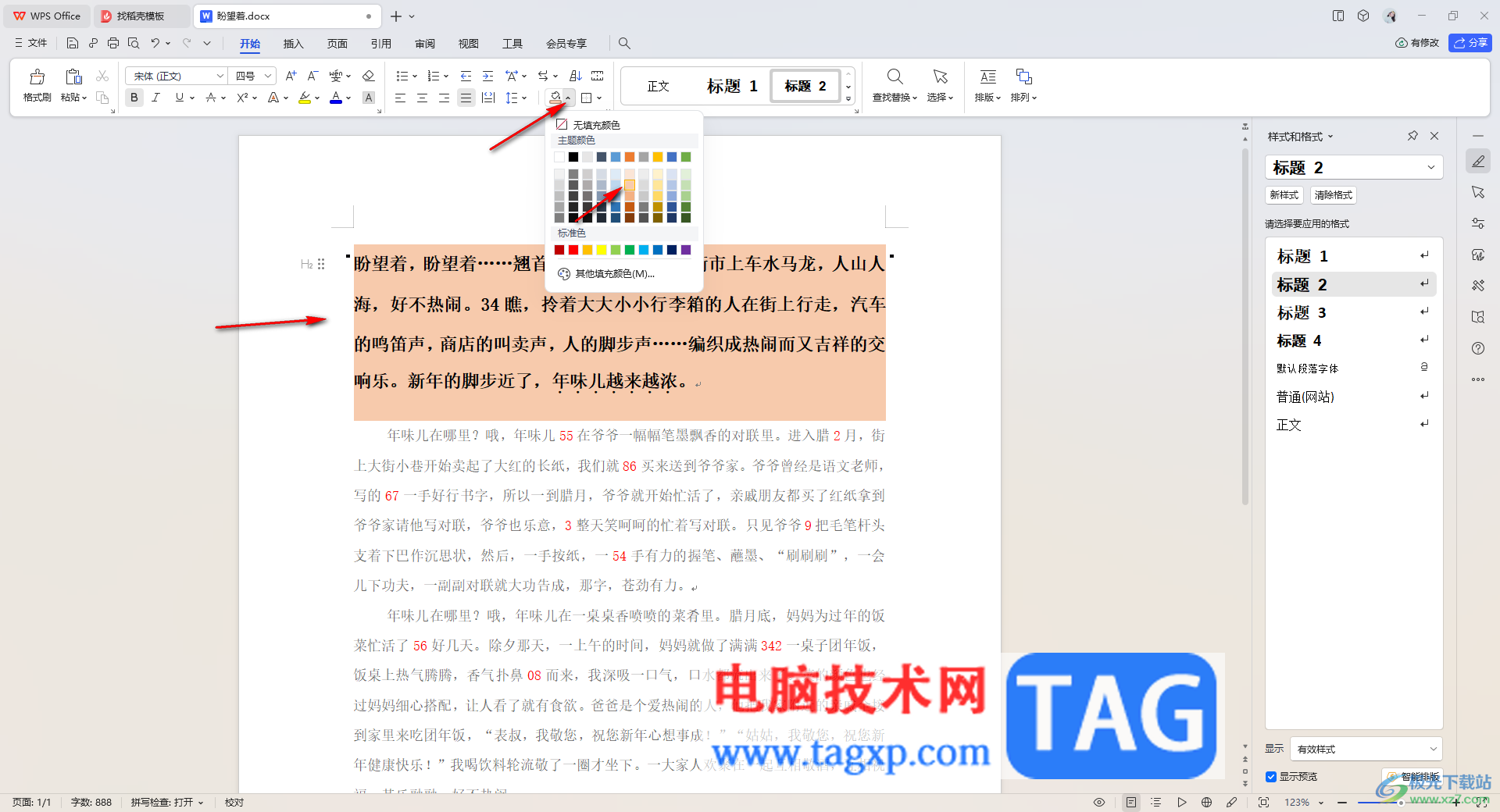Click the font color A icon
Image resolution: width=1500 pixels, height=812 pixels.
tap(336, 98)
